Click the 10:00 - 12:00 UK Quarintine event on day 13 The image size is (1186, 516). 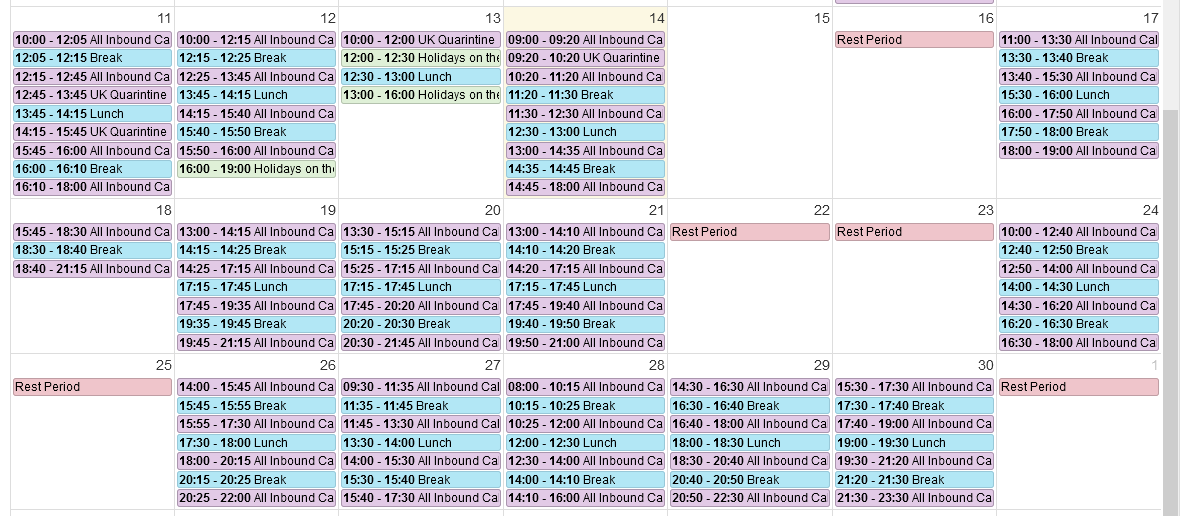tap(421, 39)
